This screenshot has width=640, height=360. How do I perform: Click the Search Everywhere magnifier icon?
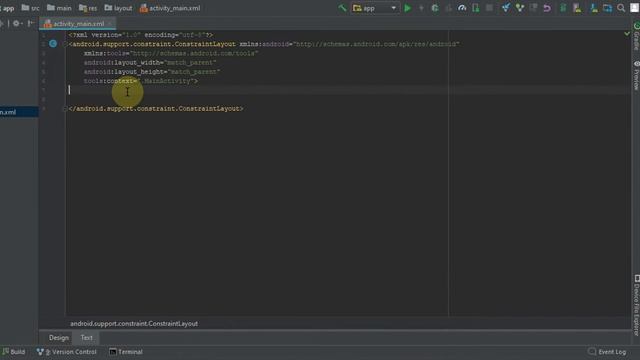click(621, 8)
